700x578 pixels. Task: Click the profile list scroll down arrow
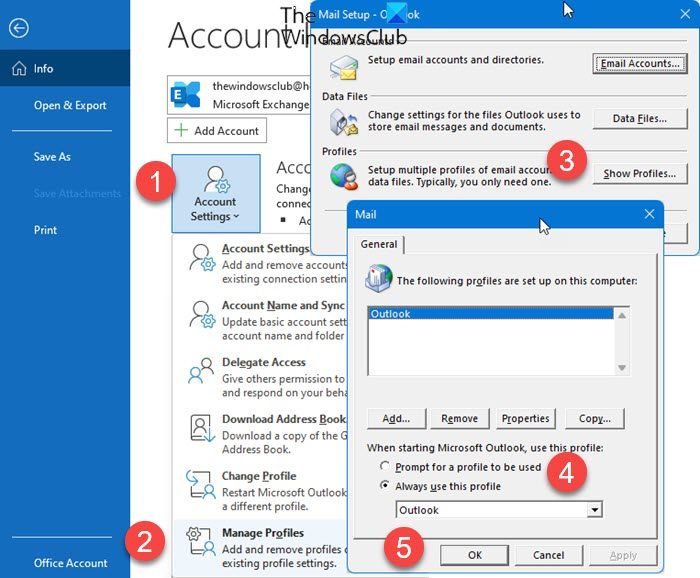621,368
